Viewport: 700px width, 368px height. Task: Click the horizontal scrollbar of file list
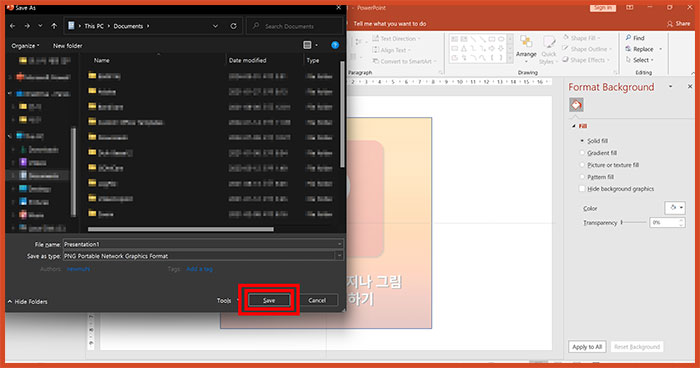(x=181, y=230)
